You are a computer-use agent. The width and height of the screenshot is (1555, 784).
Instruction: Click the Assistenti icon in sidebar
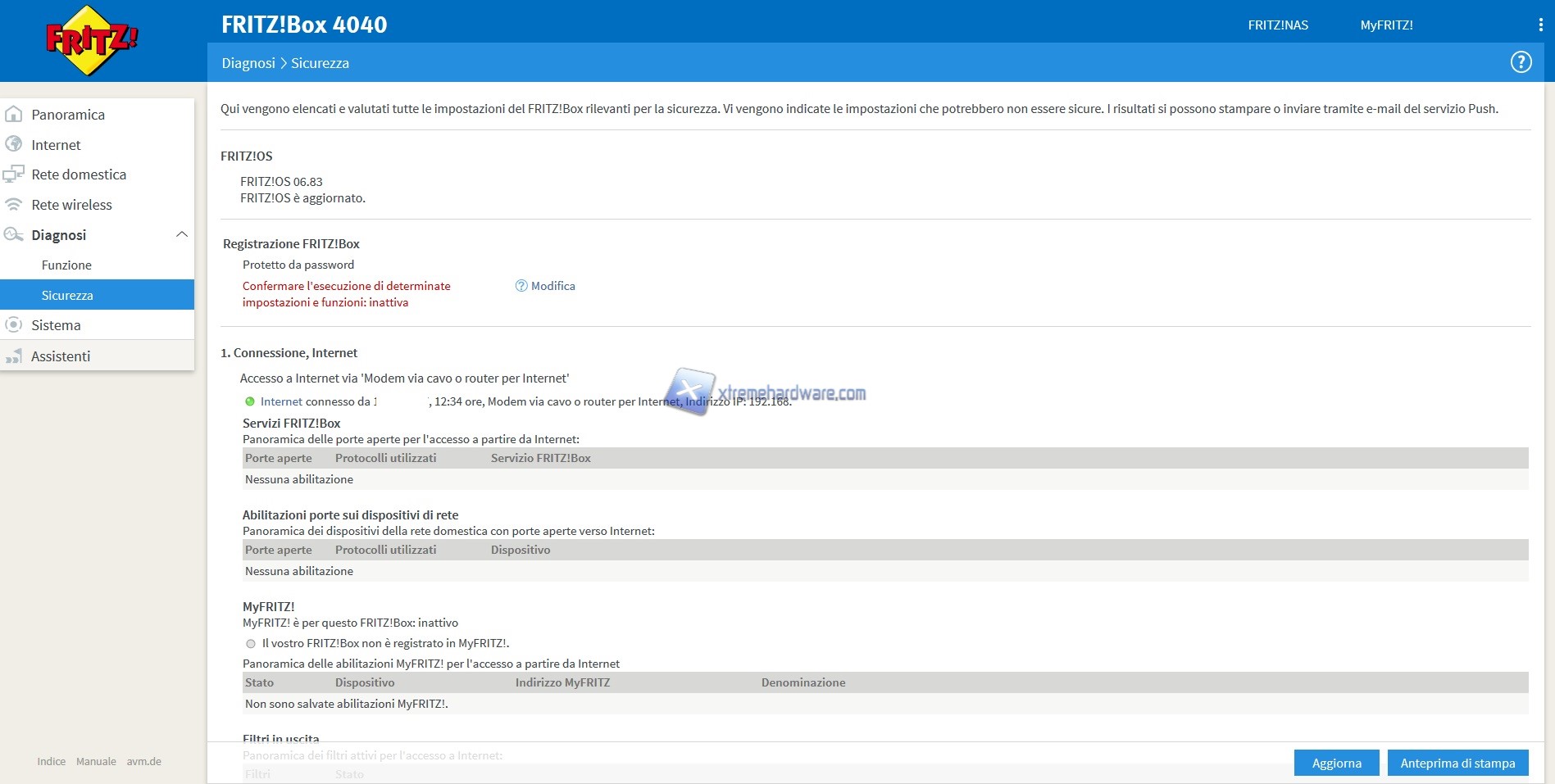[x=14, y=356]
